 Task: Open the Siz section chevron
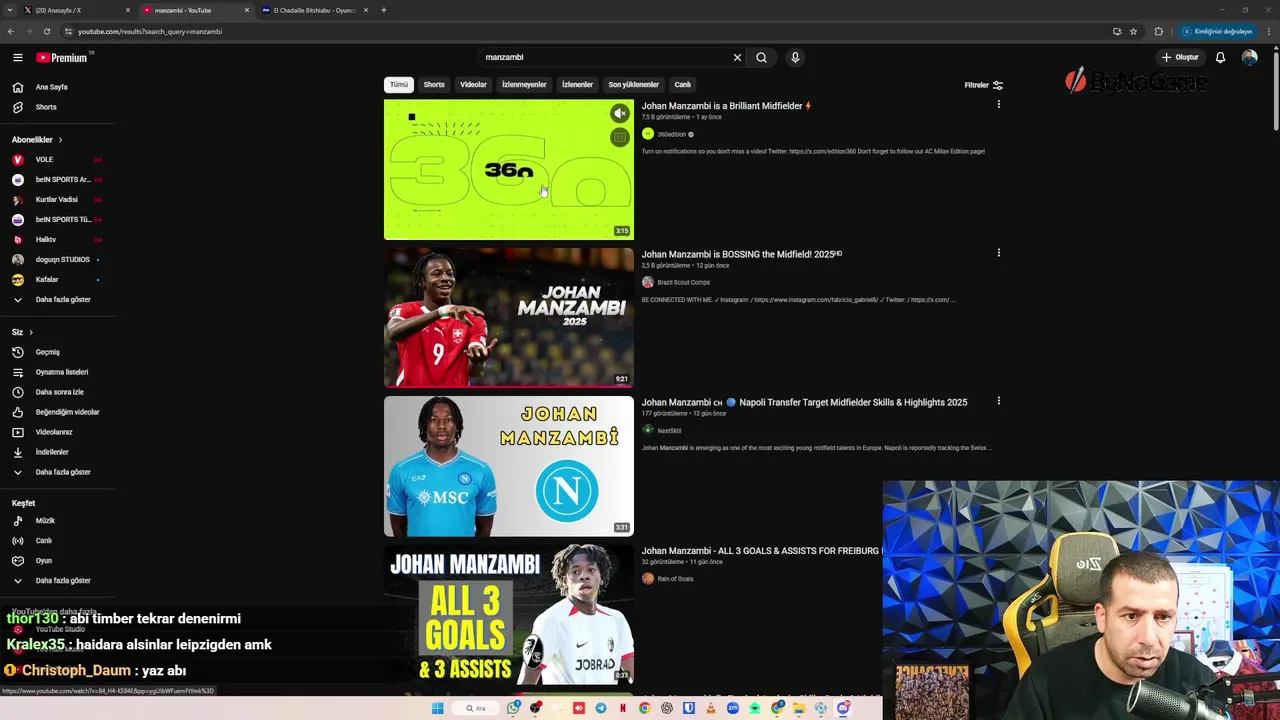pyautogui.click(x=30, y=332)
